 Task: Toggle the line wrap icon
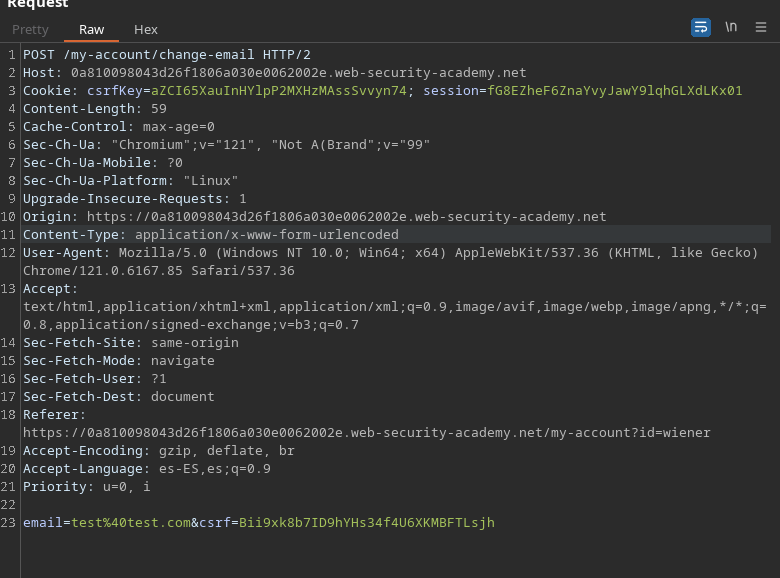tap(701, 28)
